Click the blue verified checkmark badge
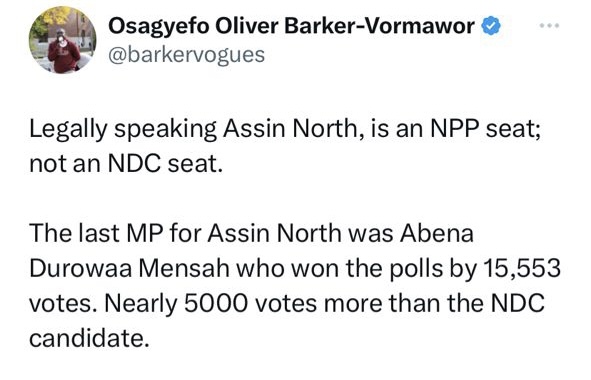Viewport: 591px width, 380px height. pos(491,26)
